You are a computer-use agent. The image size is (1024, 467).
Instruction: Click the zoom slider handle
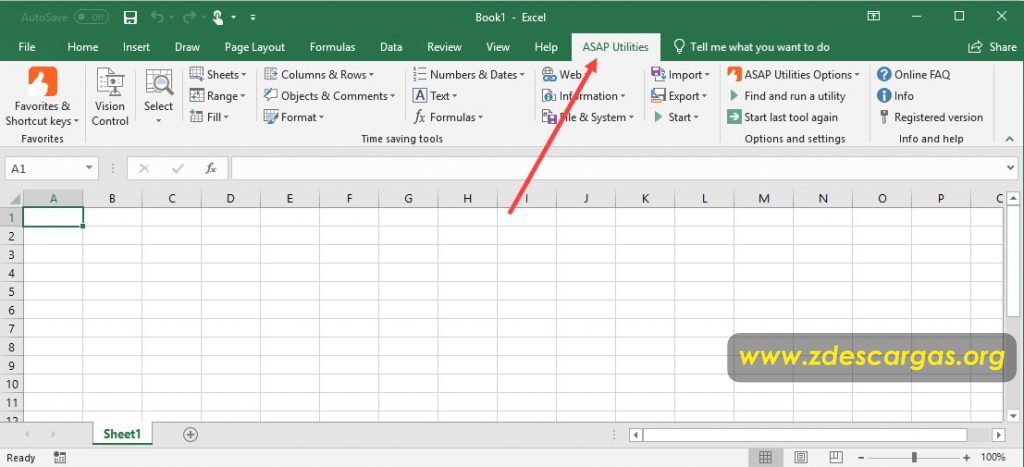tap(914, 458)
